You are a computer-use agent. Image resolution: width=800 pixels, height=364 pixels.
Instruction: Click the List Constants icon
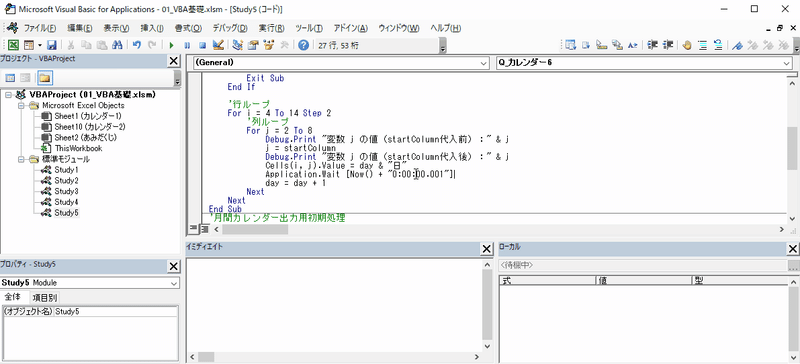tap(586, 45)
